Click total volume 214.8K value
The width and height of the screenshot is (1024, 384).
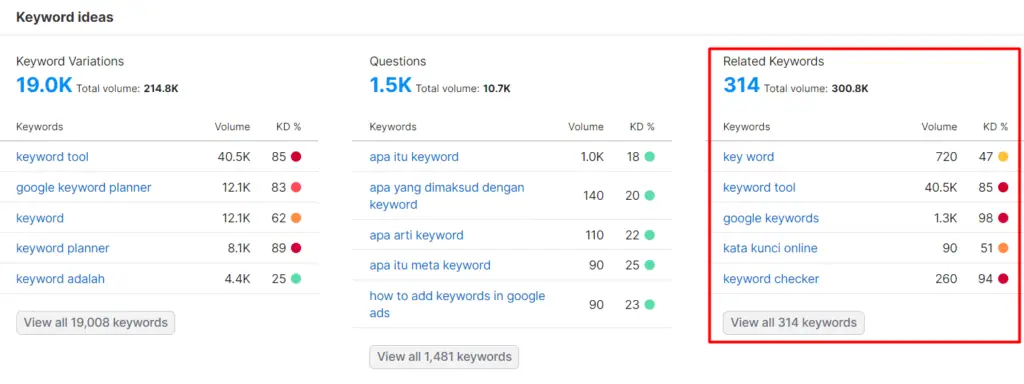(161, 88)
